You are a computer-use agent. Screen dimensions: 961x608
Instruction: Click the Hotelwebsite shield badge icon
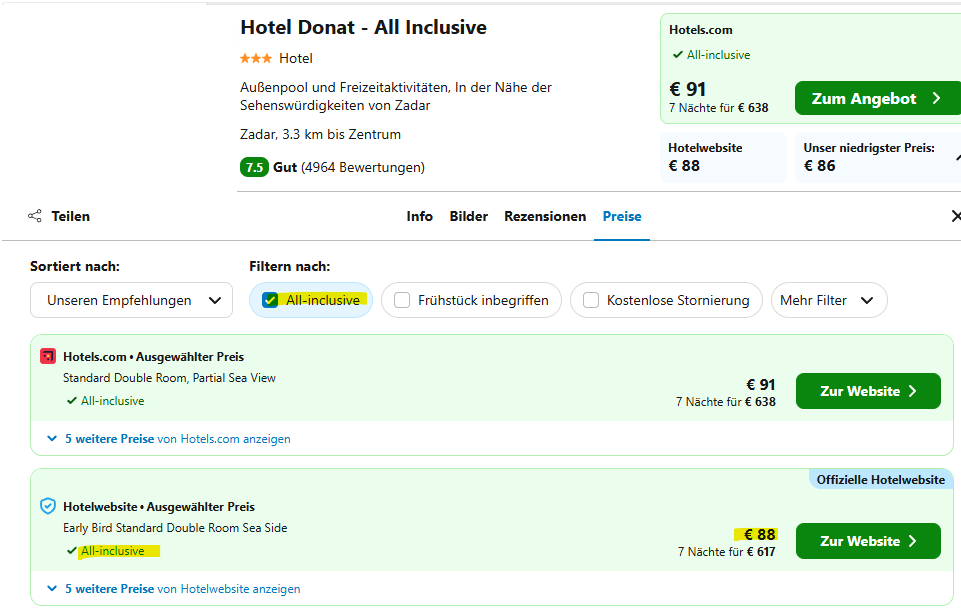pyautogui.click(x=48, y=506)
